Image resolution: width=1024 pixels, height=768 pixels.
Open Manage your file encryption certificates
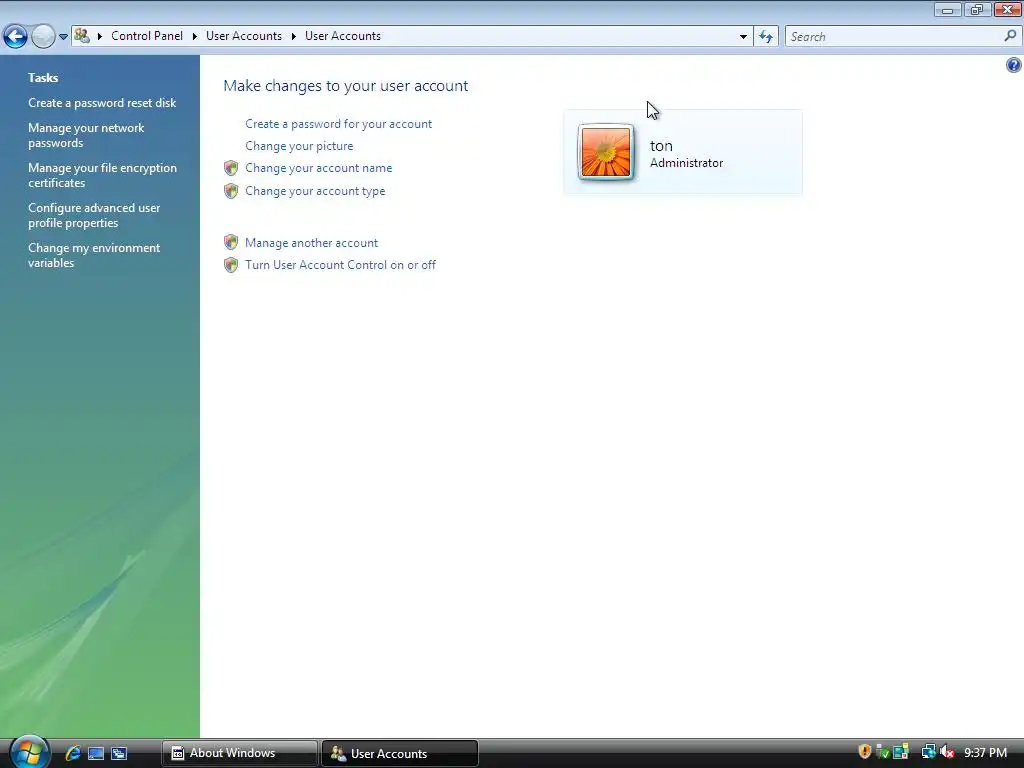pyautogui.click(x=103, y=175)
